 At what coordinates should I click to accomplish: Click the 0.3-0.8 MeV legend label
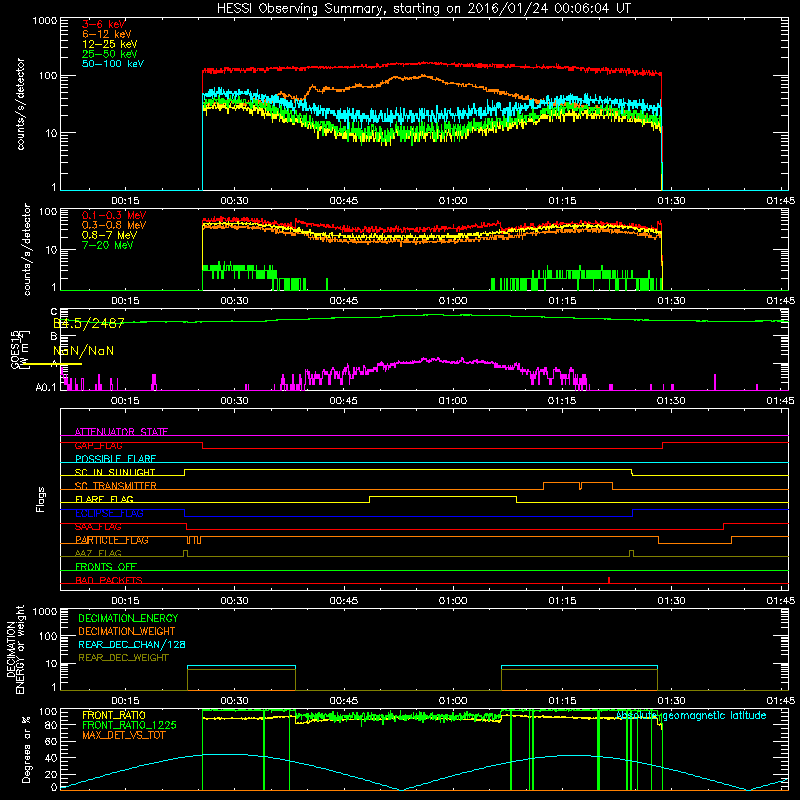[x=114, y=225]
